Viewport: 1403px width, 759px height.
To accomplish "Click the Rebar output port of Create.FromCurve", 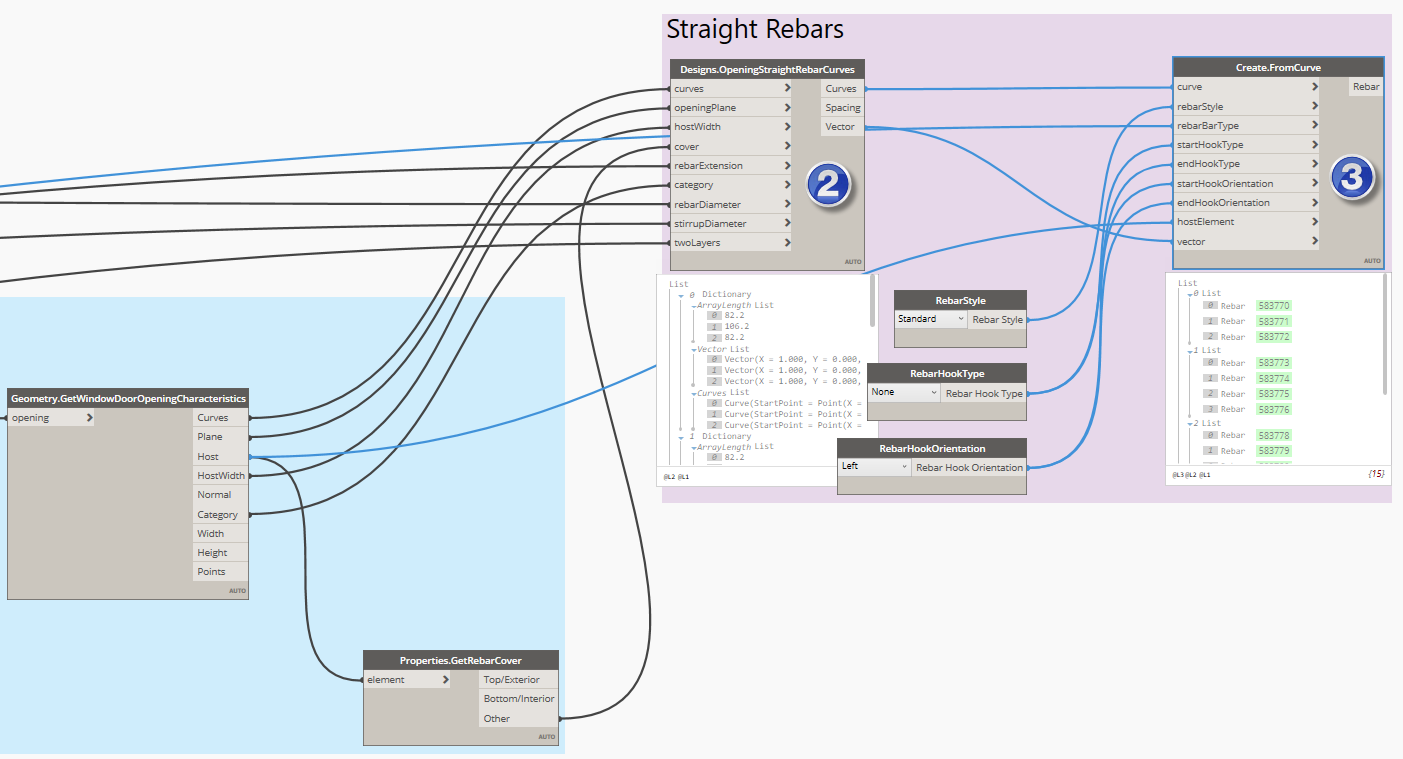I will coord(1366,87).
